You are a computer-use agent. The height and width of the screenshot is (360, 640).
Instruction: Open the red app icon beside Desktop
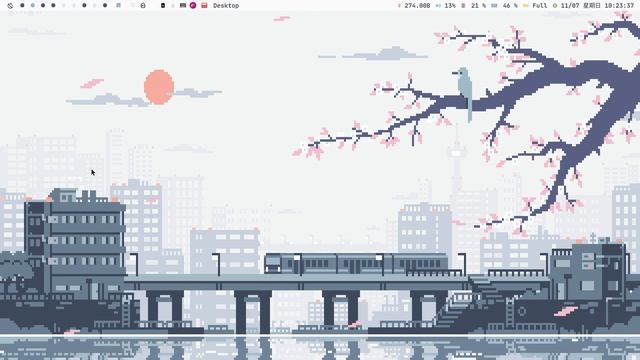pyautogui.click(x=204, y=6)
